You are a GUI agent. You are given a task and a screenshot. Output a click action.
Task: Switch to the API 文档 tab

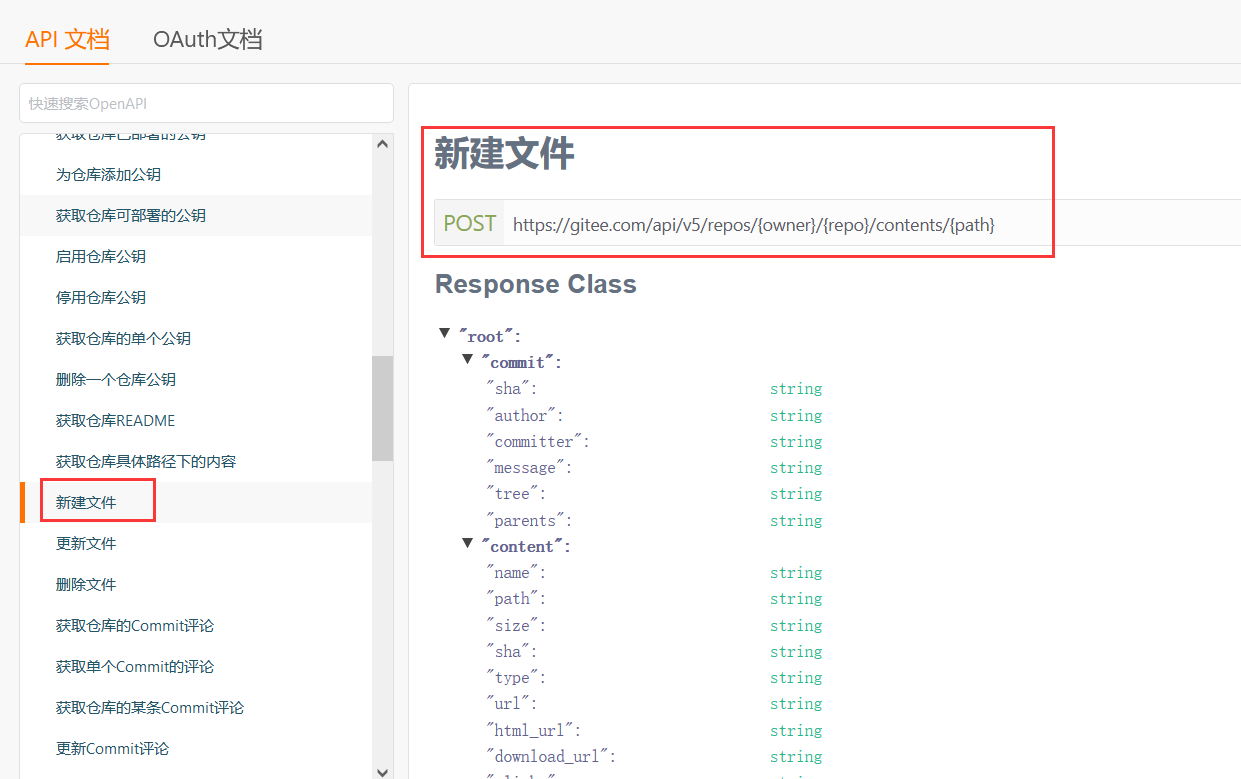(67, 39)
